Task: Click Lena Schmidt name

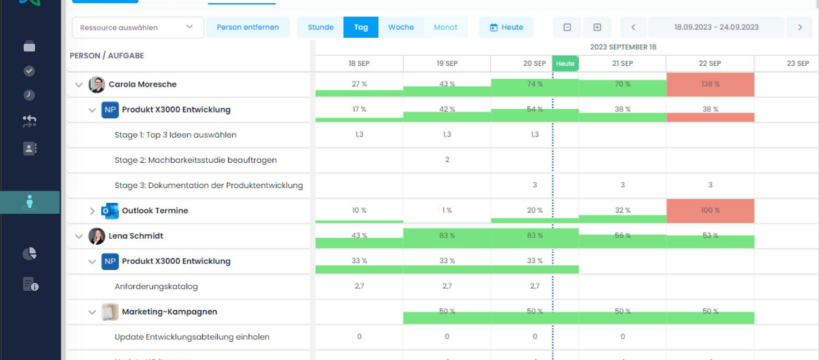Action: (x=135, y=236)
